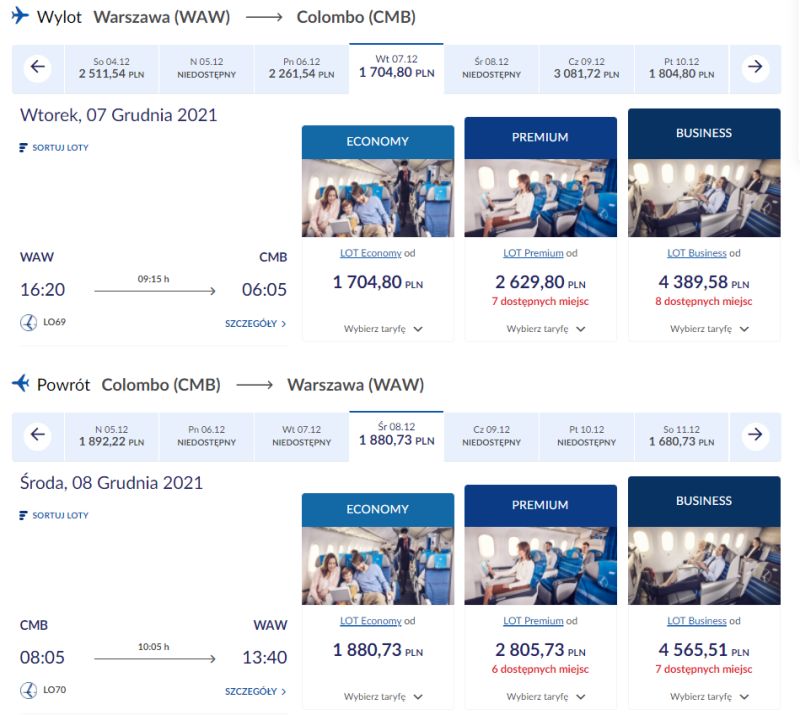Click return Economy price 1 880,73 PLN

tap(378, 650)
